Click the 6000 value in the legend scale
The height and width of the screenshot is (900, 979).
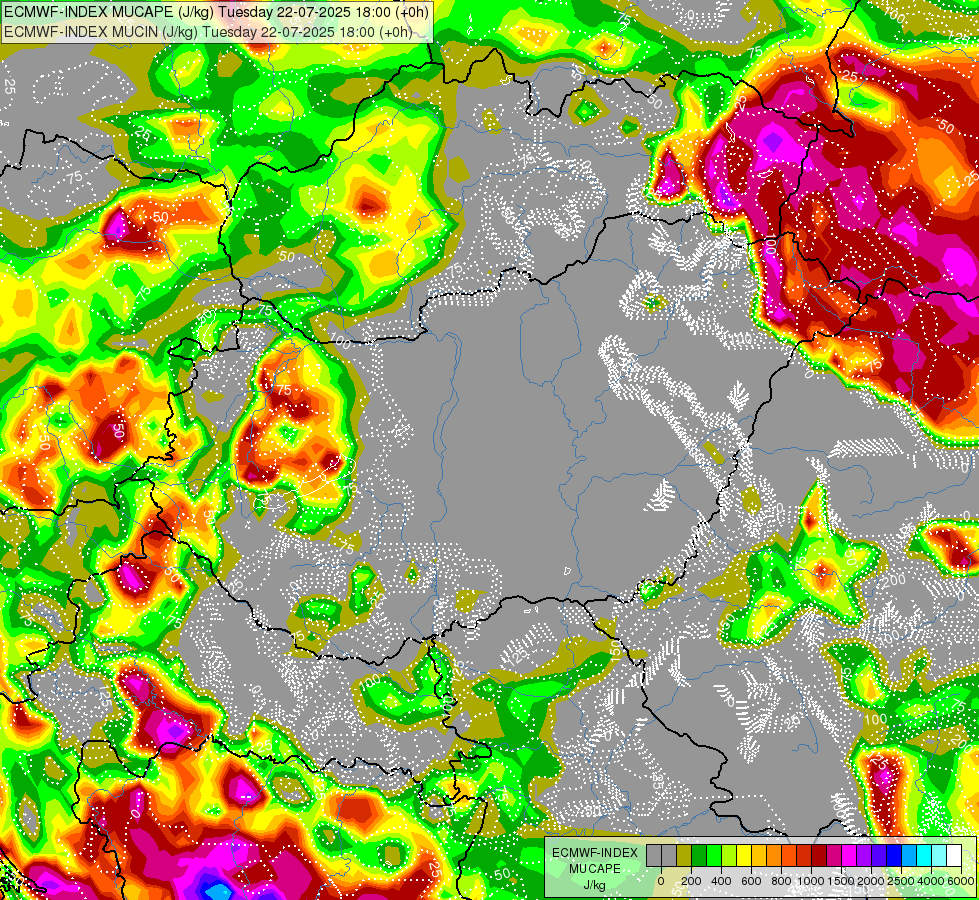pyautogui.click(x=961, y=881)
